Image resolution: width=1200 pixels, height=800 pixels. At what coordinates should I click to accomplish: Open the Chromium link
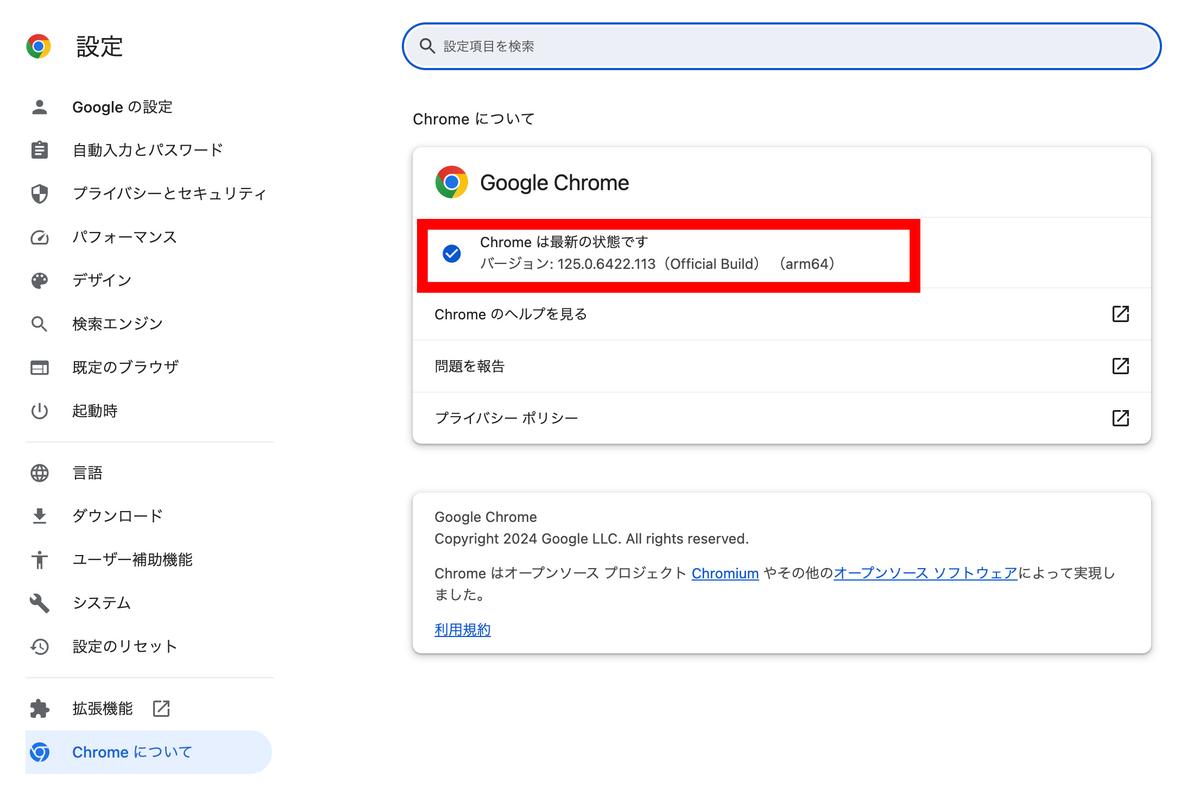click(x=725, y=573)
